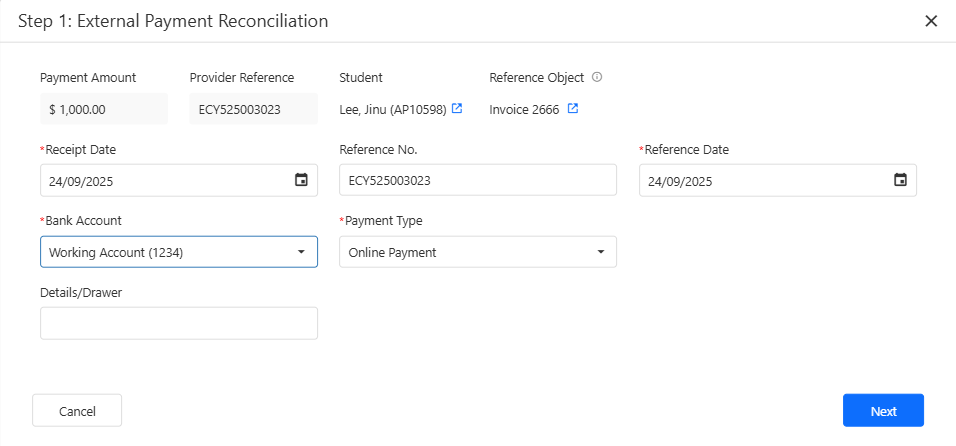Click the Online Payment combo box text

[393, 253]
